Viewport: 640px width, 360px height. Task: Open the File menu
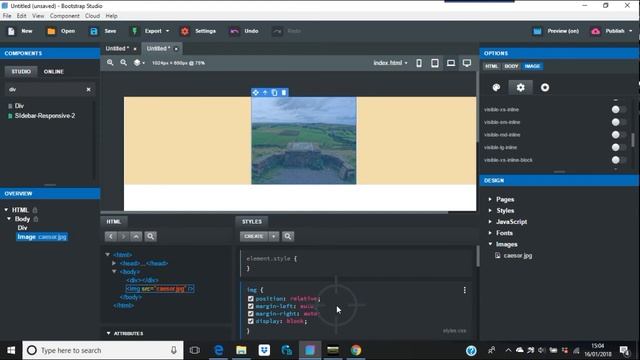[7, 16]
